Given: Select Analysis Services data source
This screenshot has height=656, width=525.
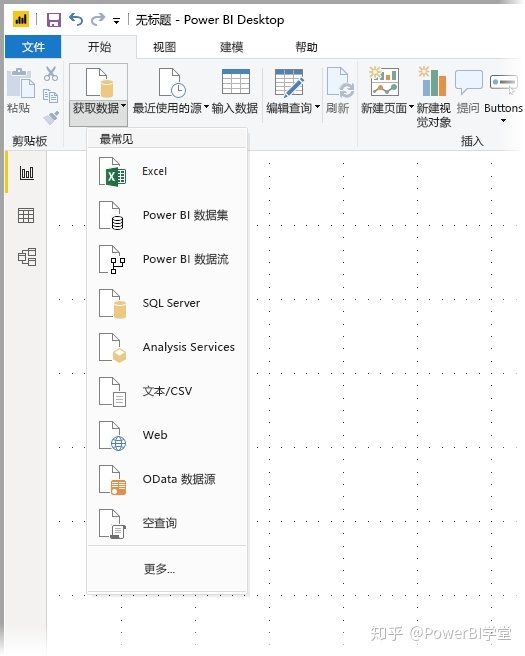Looking at the screenshot, I should tap(167, 347).
